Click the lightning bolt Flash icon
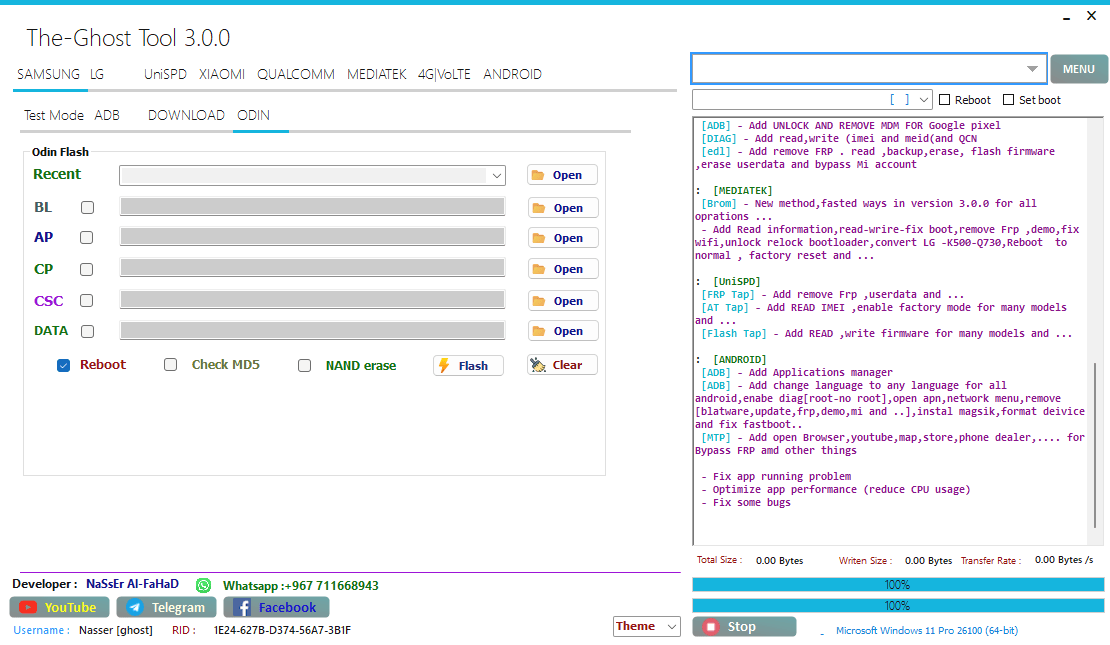 click(445, 366)
